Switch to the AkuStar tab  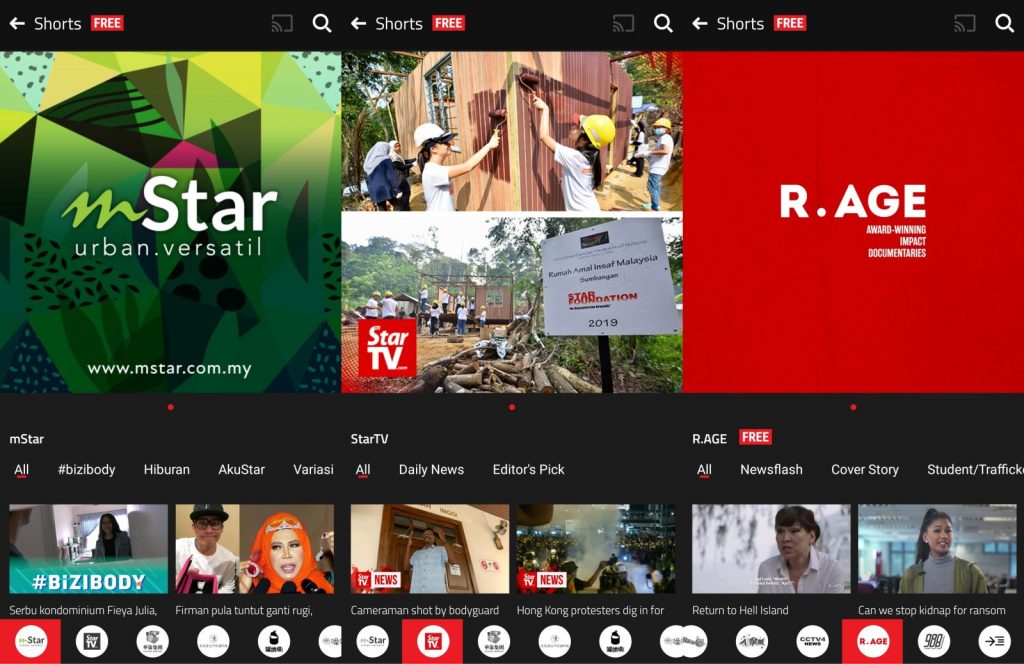pyautogui.click(x=242, y=469)
